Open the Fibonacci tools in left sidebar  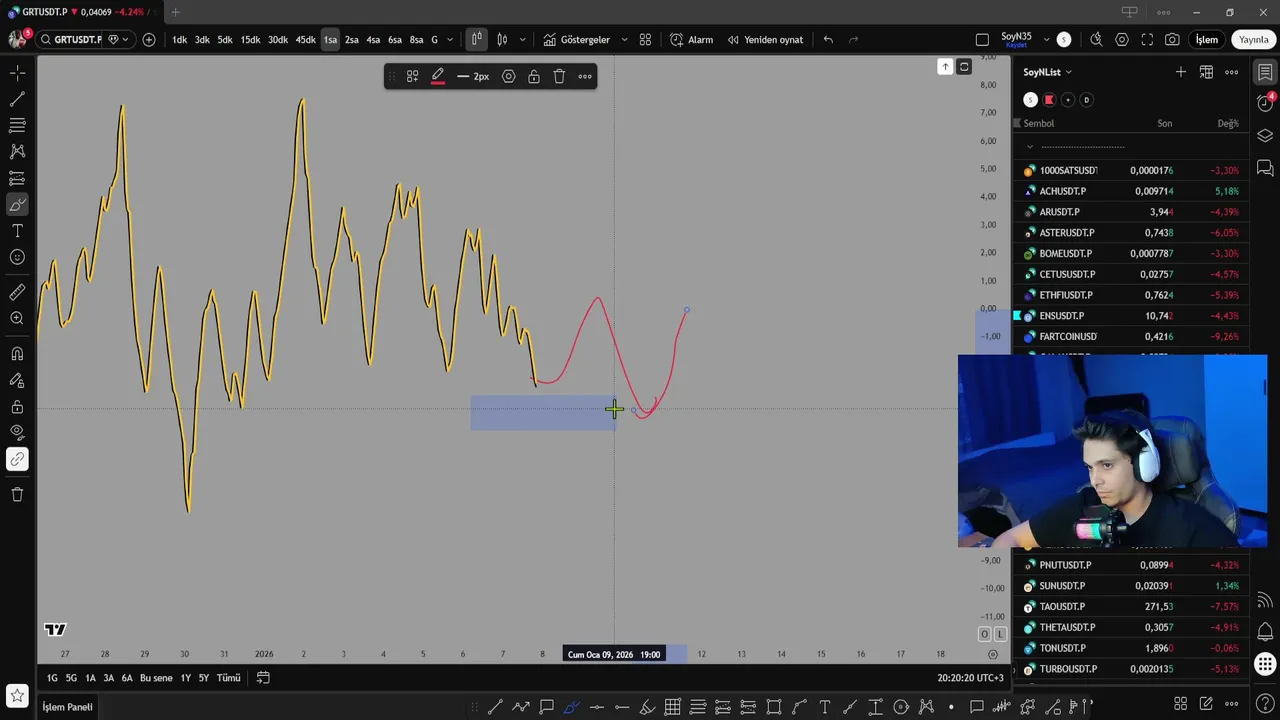point(17,126)
